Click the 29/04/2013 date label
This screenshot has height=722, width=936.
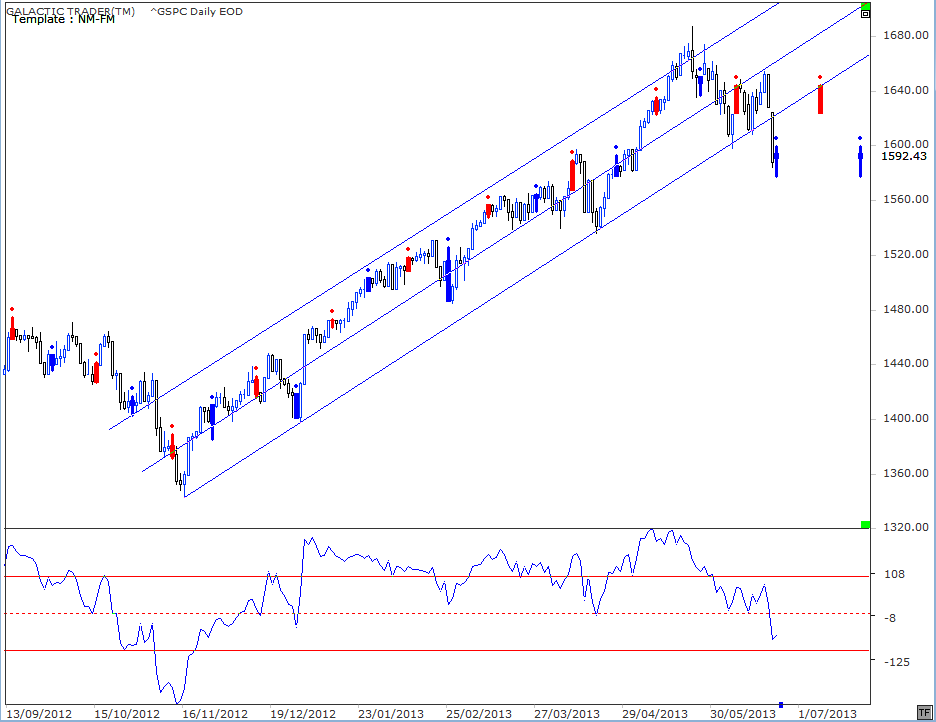click(x=655, y=714)
